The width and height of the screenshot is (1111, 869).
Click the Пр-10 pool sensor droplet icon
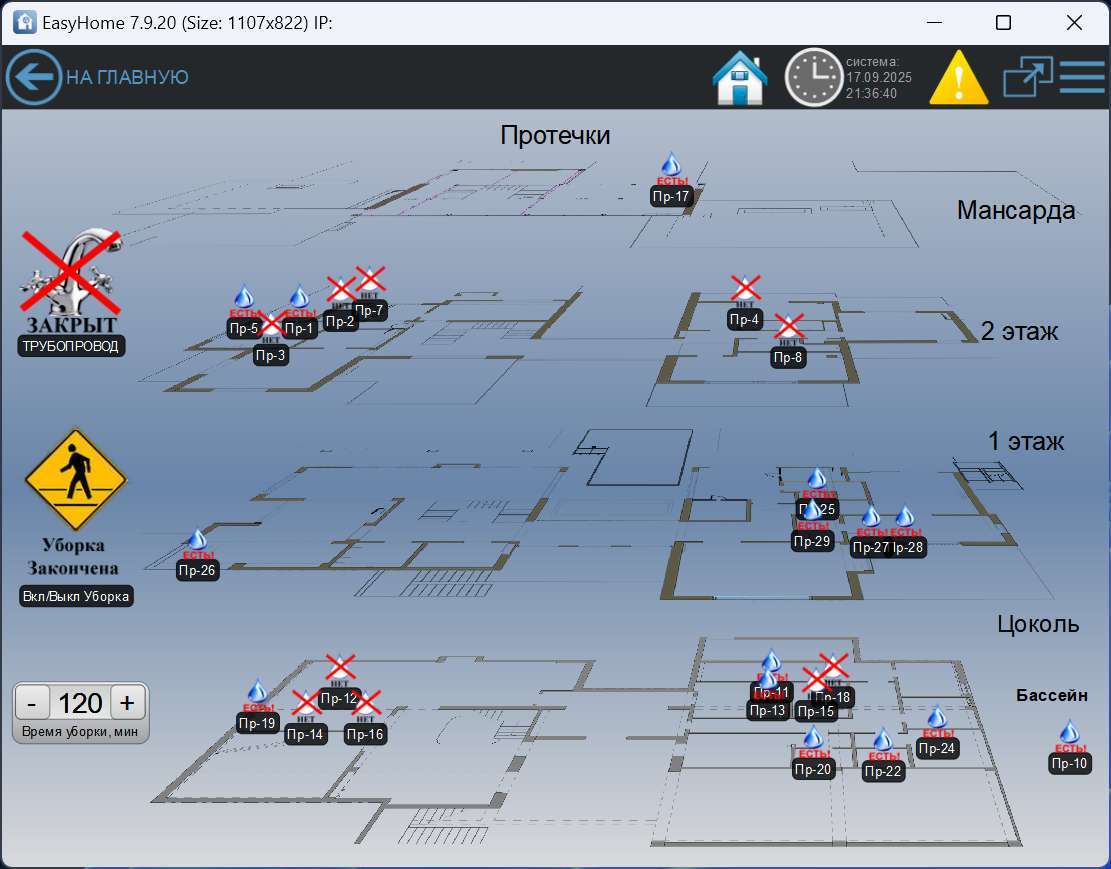1070,732
